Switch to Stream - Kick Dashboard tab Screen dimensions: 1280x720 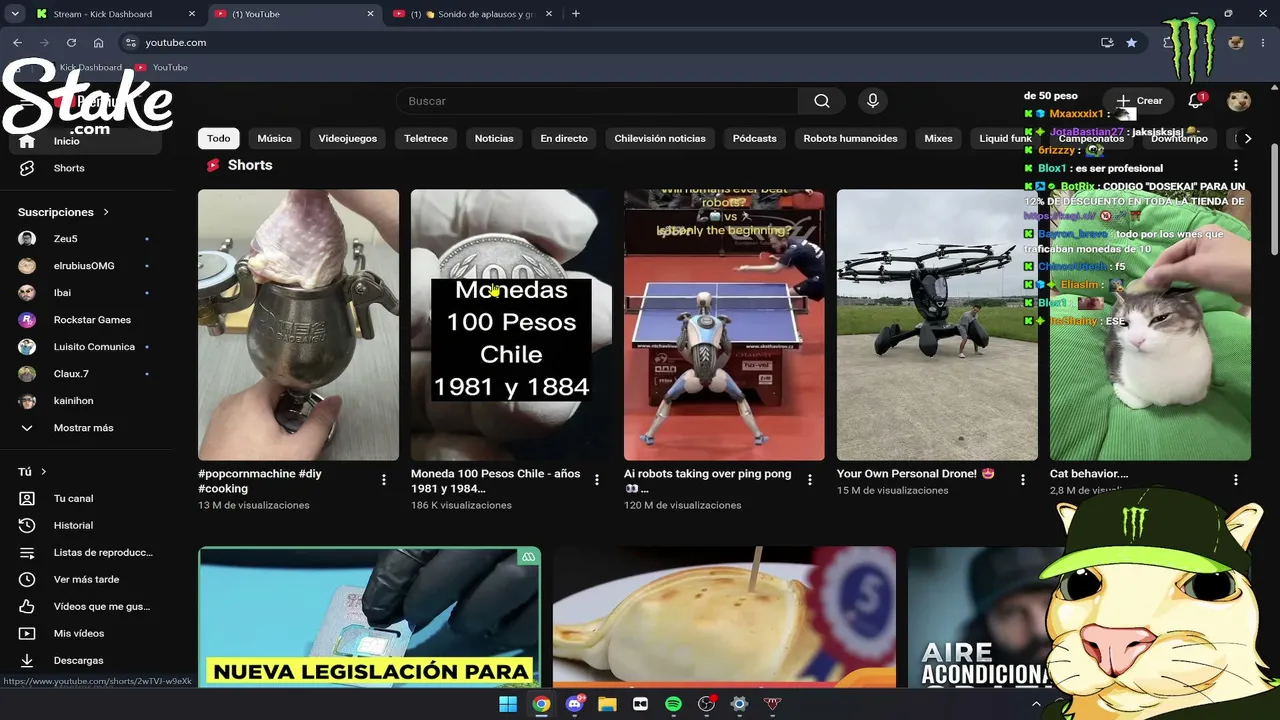[117, 14]
